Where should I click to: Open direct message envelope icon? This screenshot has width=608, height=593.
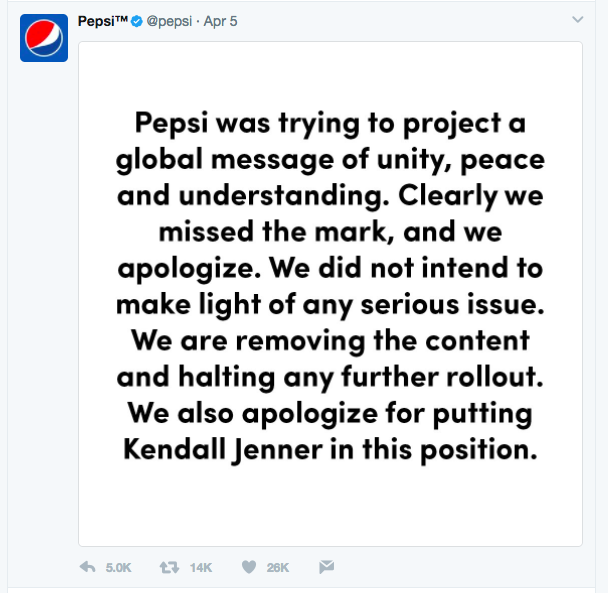click(326, 567)
